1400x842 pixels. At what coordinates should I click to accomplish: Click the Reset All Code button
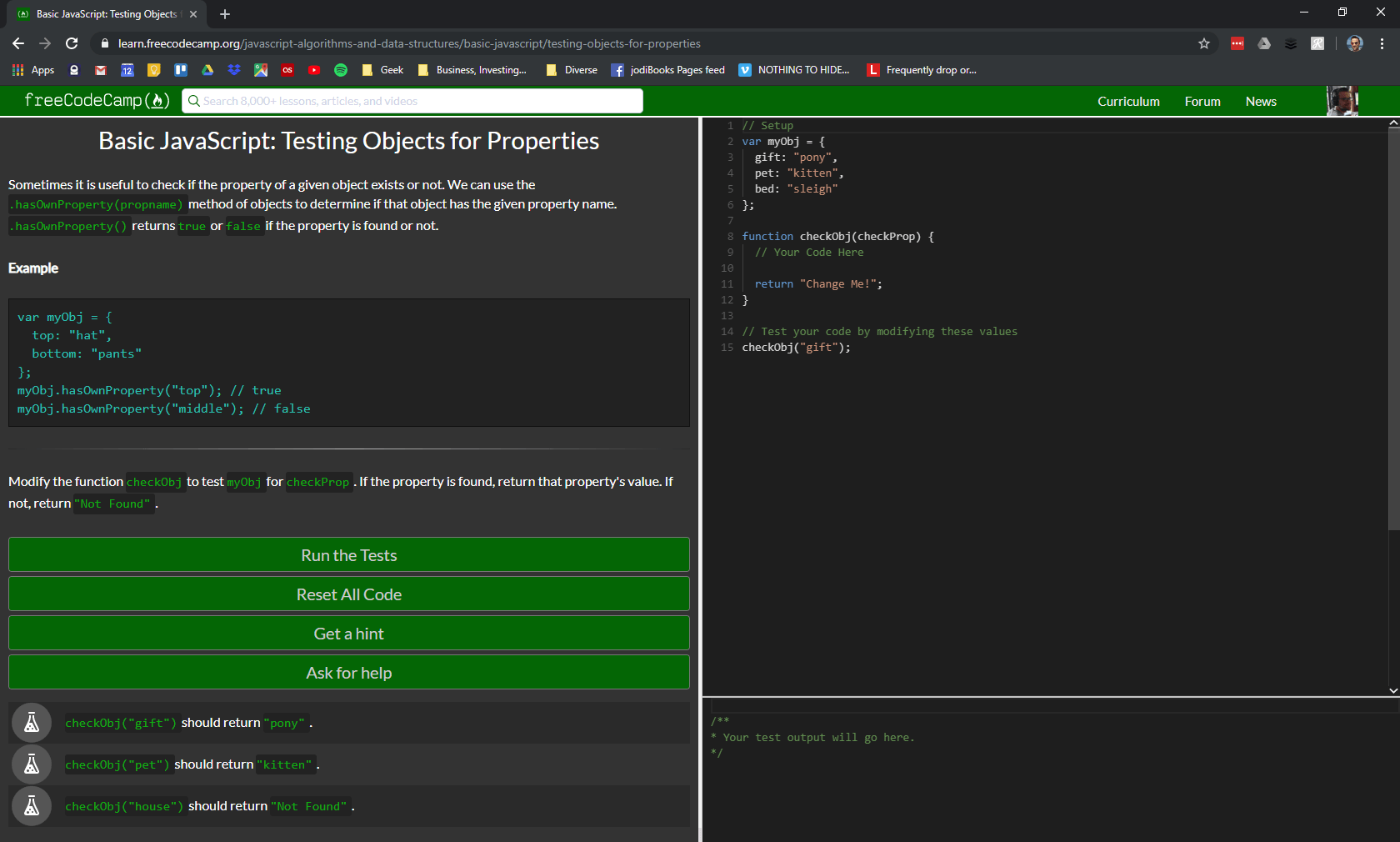(349, 594)
